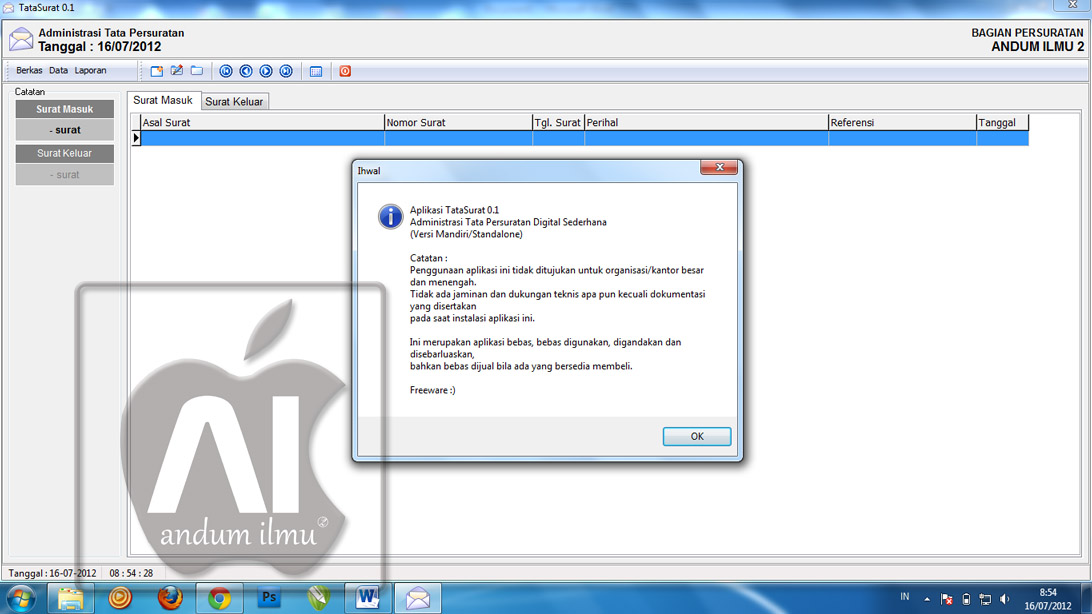Confirm the Ihwal dialog with OK

[696, 436]
